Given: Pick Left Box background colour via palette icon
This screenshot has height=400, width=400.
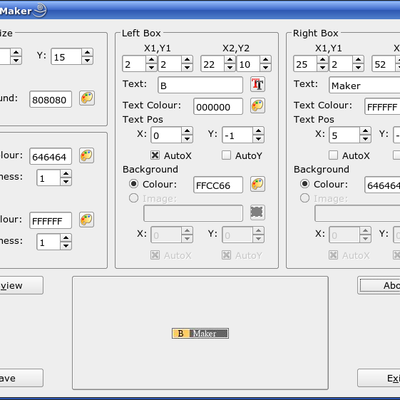Looking at the screenshot, I should pyautogui.click(x=258, y=184).
